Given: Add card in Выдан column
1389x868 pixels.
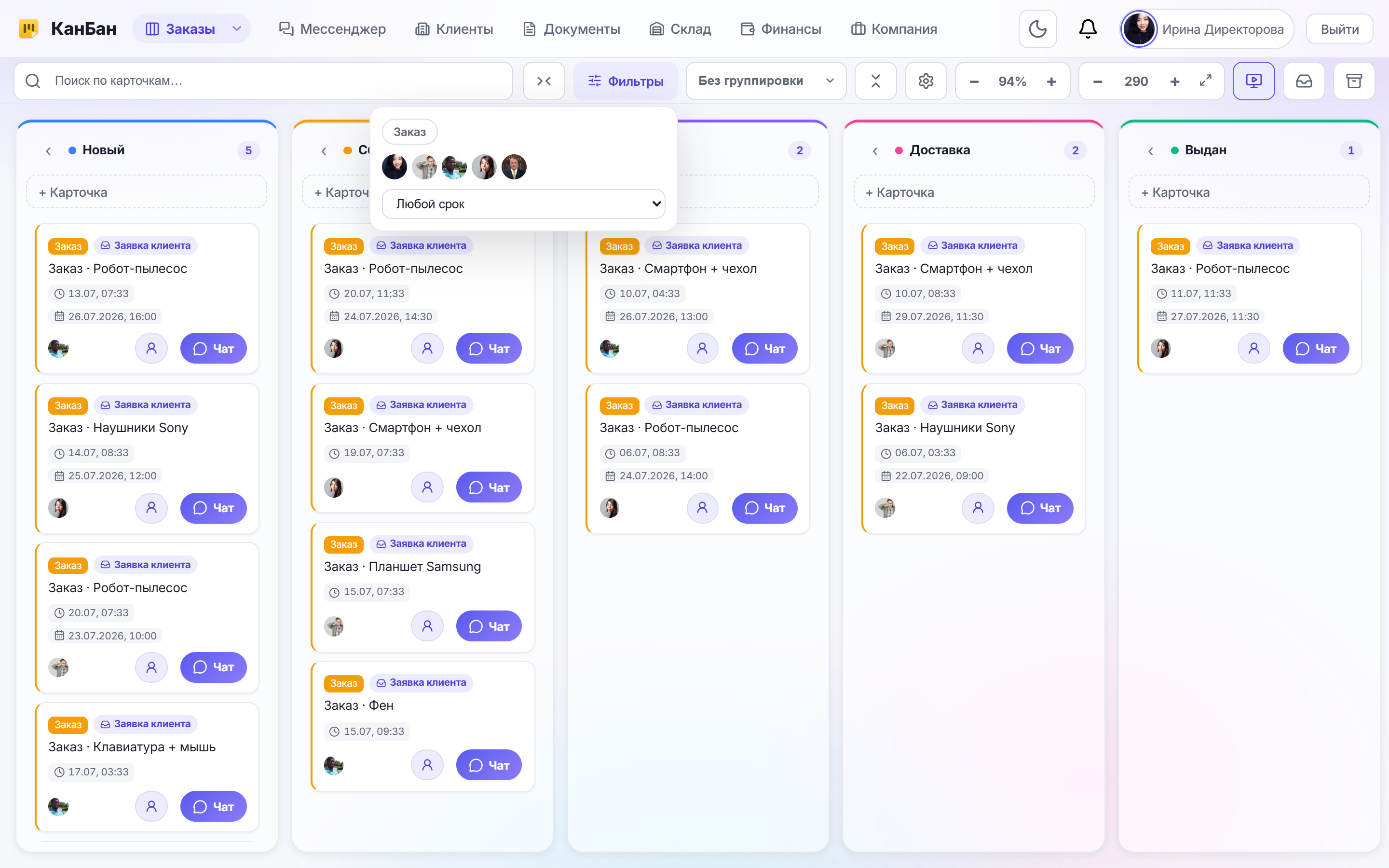Looking at the screenshot, I should point(1249,192).
